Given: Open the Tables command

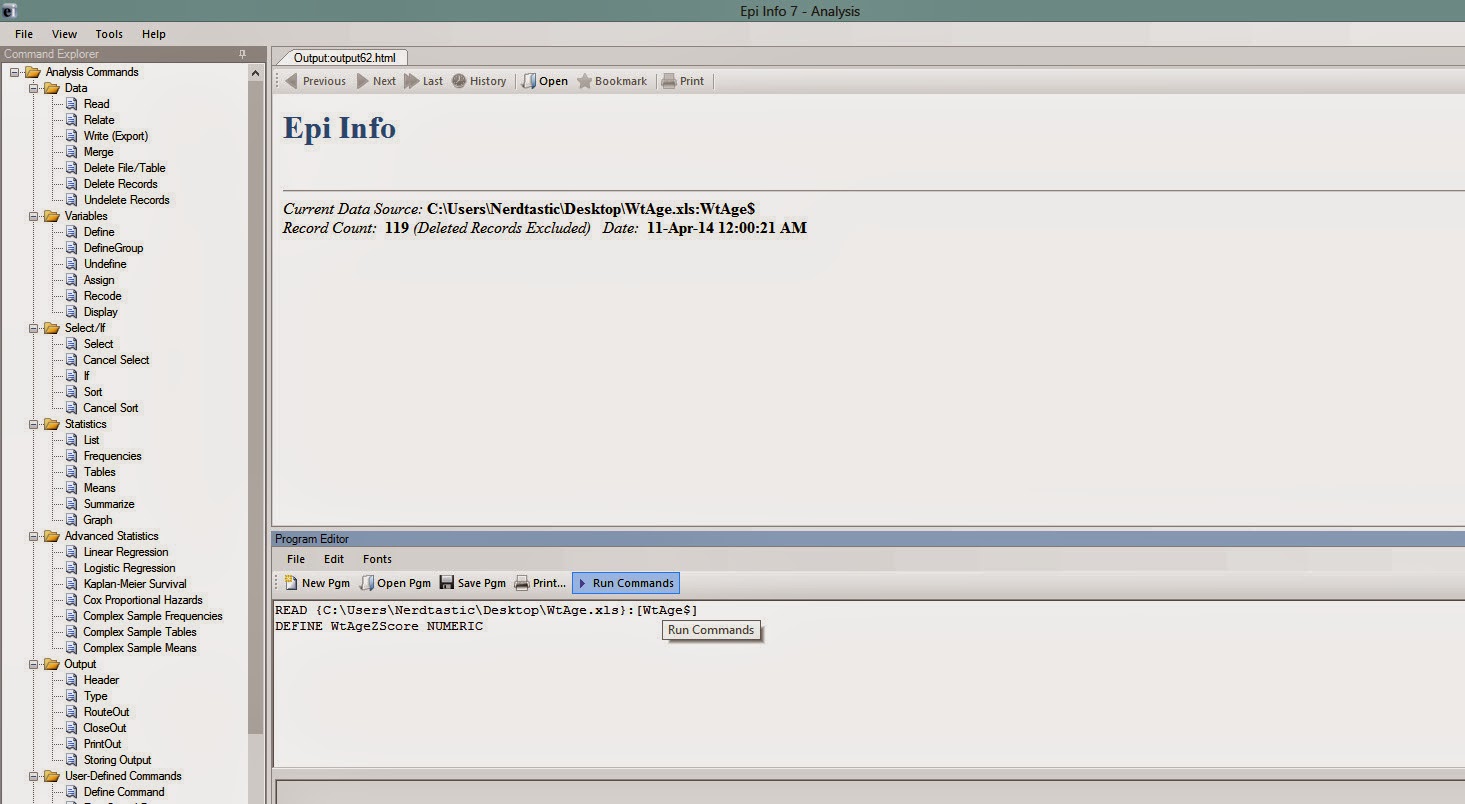Looking at the screenshot, I should [x=100, y=472].
